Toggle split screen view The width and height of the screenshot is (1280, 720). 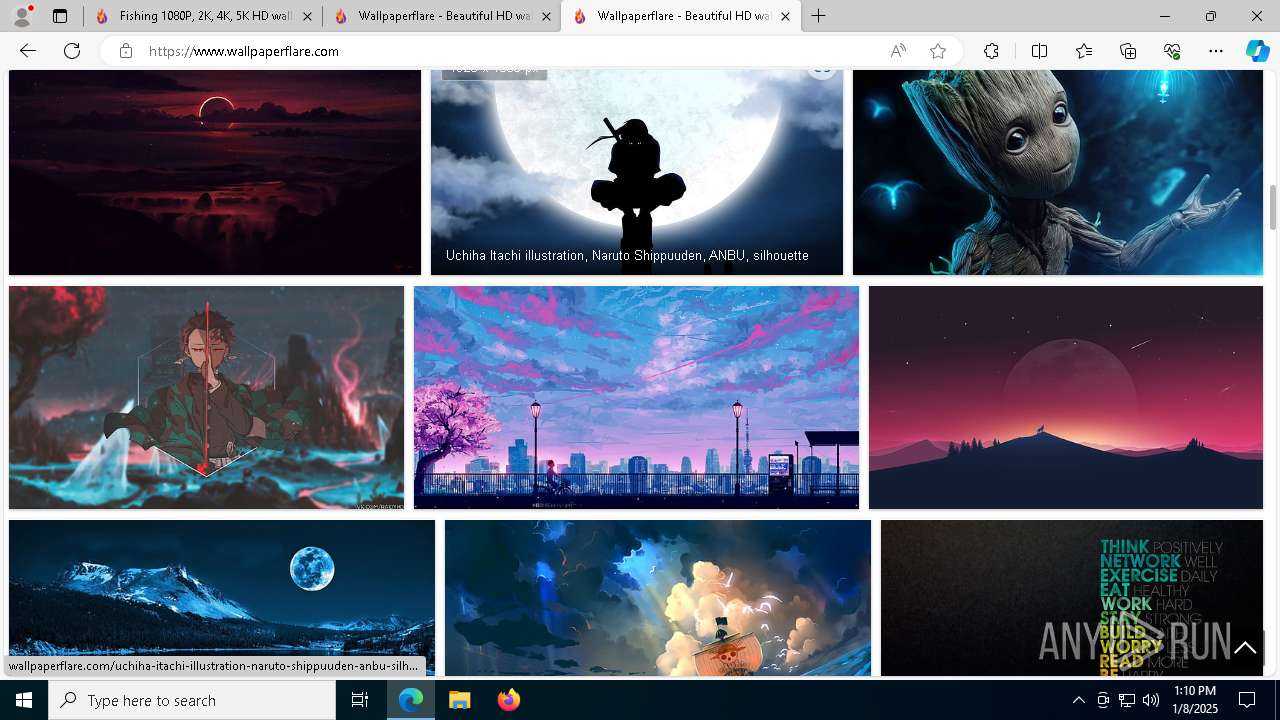(1039, 51)
